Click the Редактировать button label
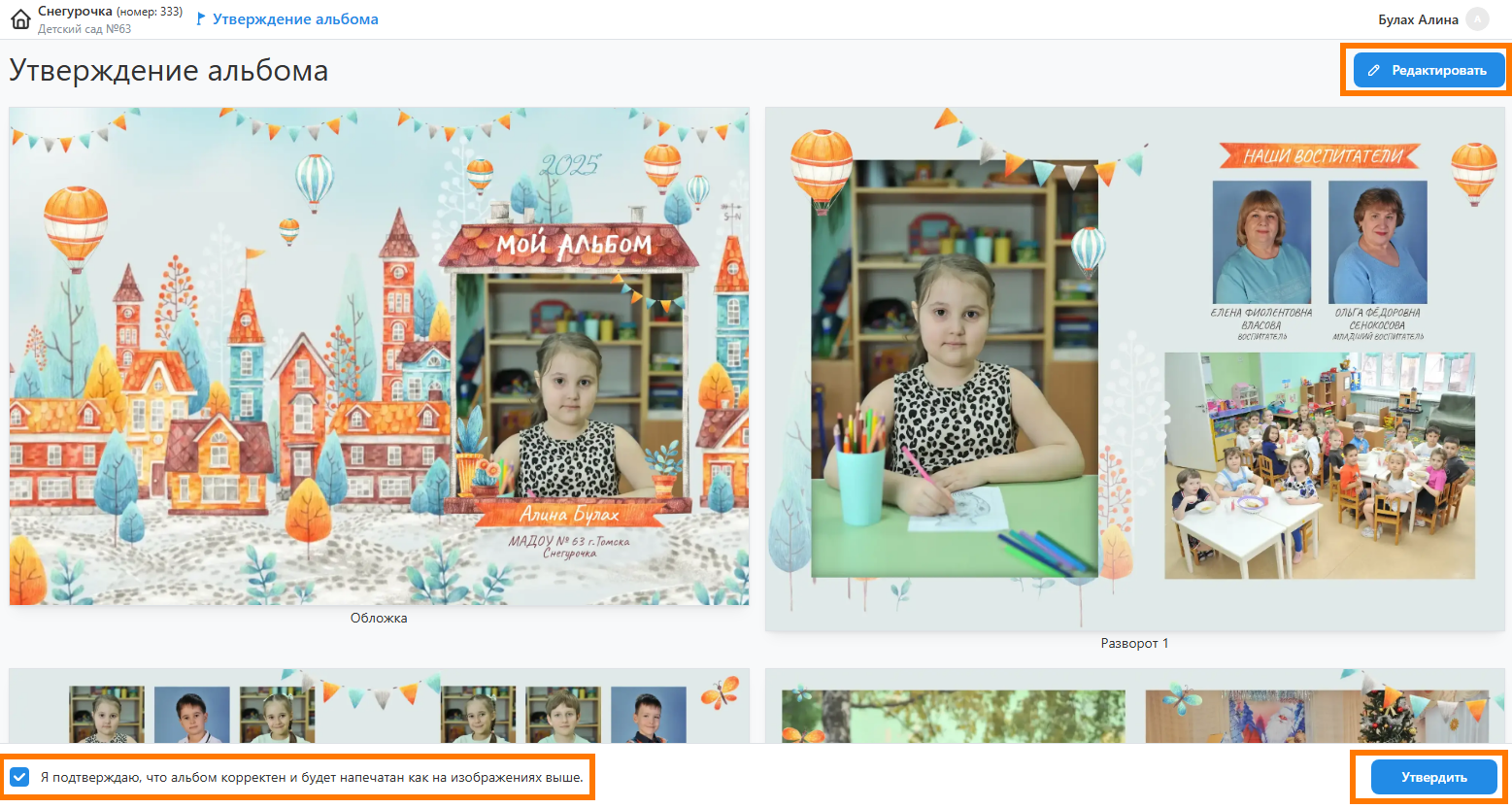 [1438, 71]
